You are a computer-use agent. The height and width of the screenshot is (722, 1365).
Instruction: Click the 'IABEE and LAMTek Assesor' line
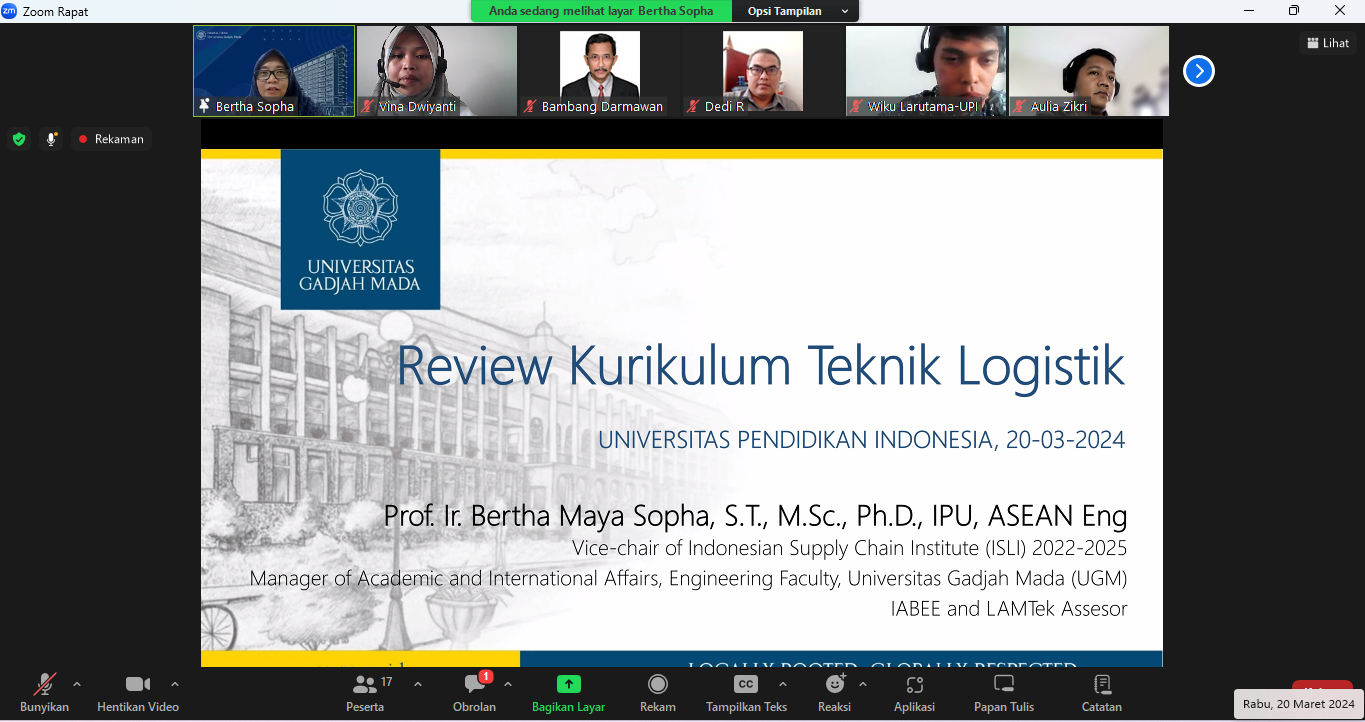pos(1009,608)
